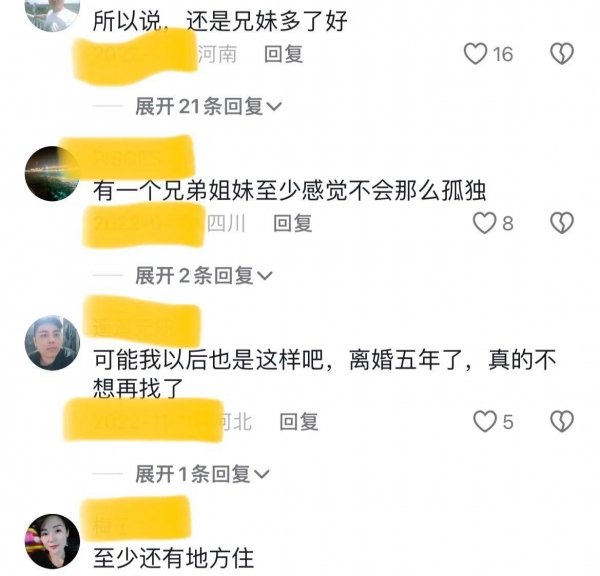Reply to the 河南 comment via 回复

click(284, 54)
